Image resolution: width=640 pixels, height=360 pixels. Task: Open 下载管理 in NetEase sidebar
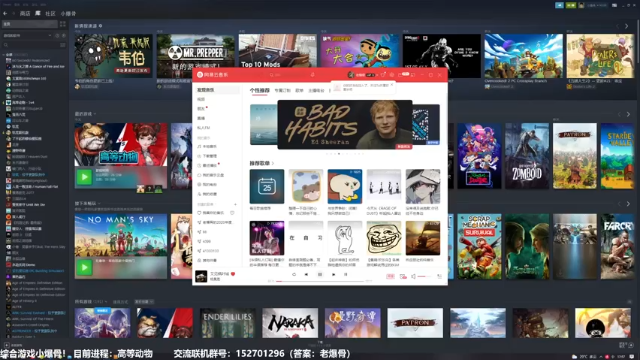coord(207,156)
